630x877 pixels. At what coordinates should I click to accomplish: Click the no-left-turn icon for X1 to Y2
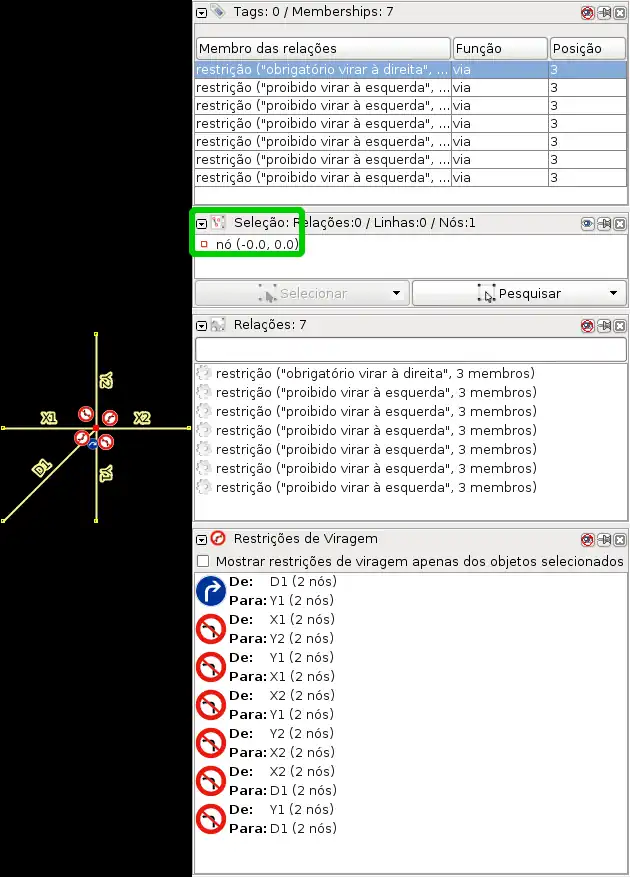210,629
